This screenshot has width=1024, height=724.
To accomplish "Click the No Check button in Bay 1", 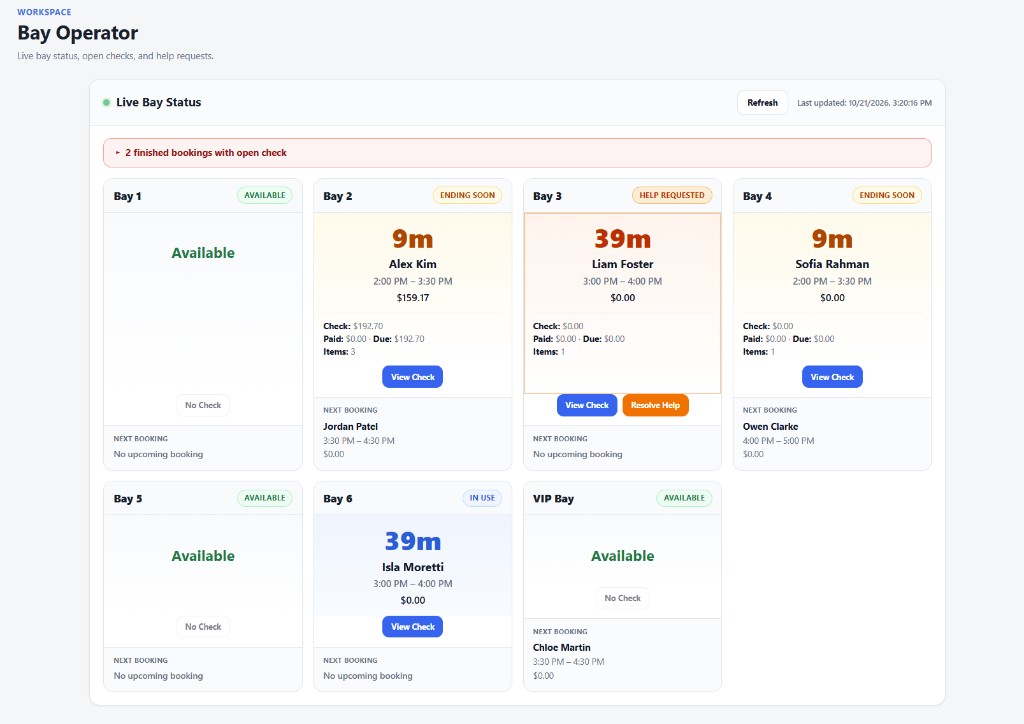I will [x=203, y=405].
